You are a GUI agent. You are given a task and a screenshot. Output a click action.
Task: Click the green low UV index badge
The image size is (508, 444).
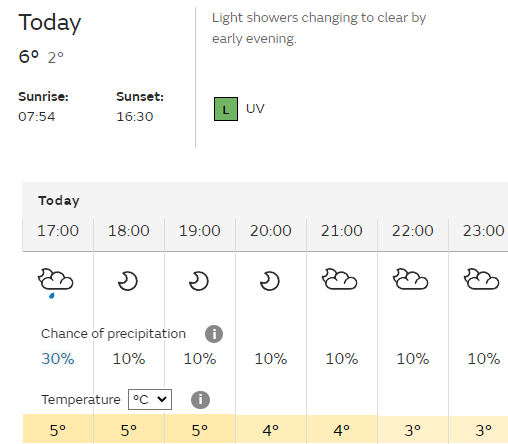click(x=226, y=109)
